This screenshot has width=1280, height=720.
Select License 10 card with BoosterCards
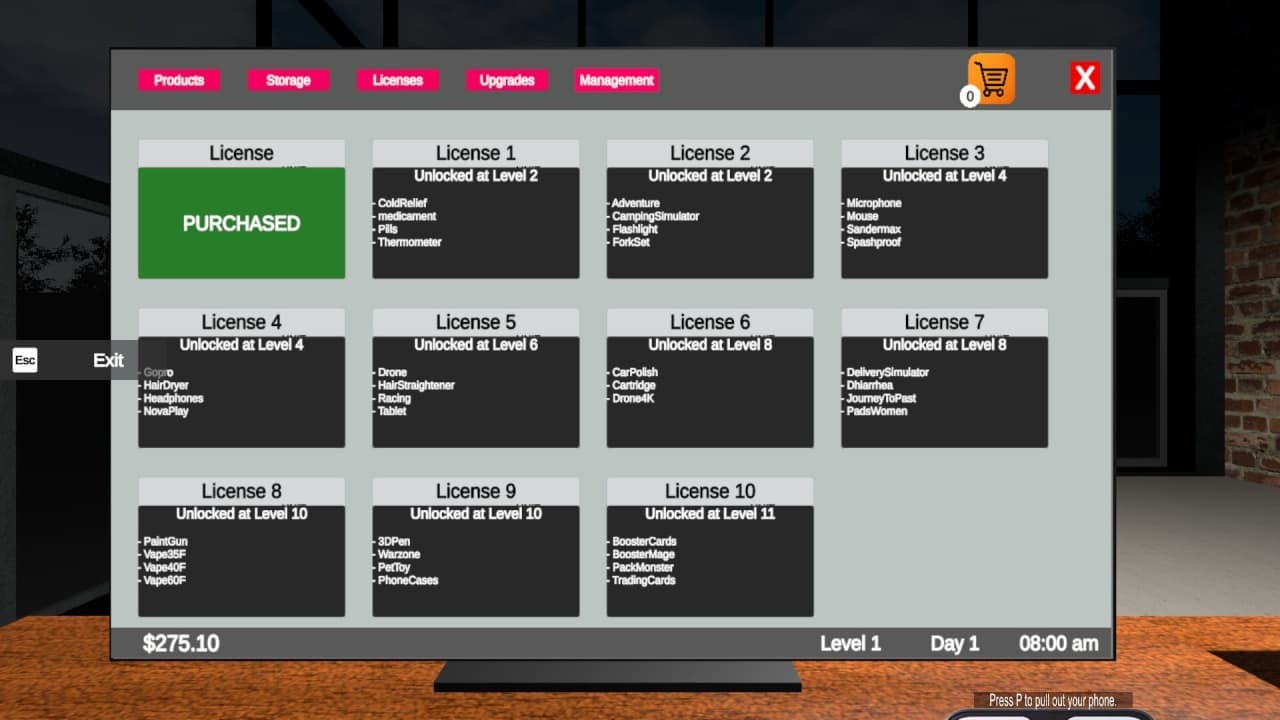pyautogui.click(x=710, y=561)
